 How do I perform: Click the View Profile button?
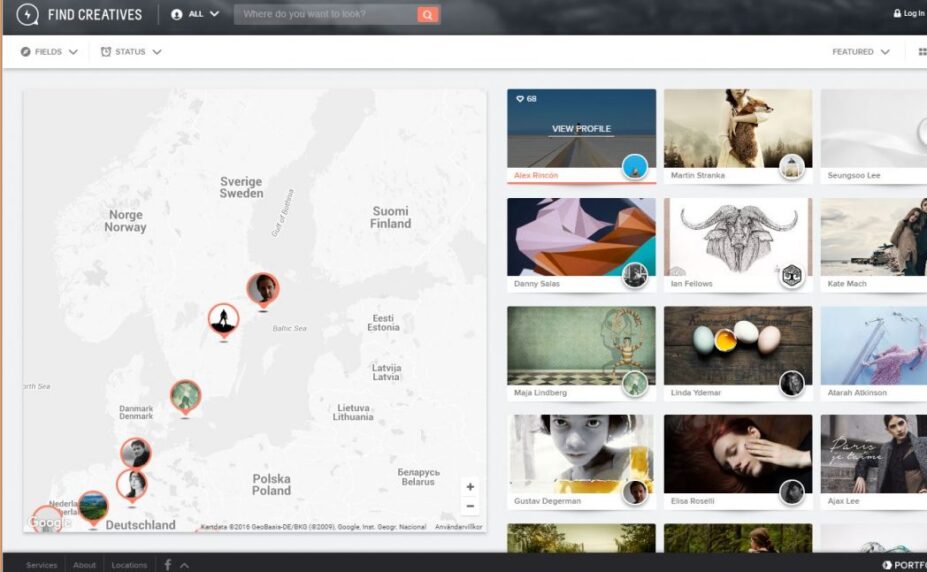(x=581, y=129)
